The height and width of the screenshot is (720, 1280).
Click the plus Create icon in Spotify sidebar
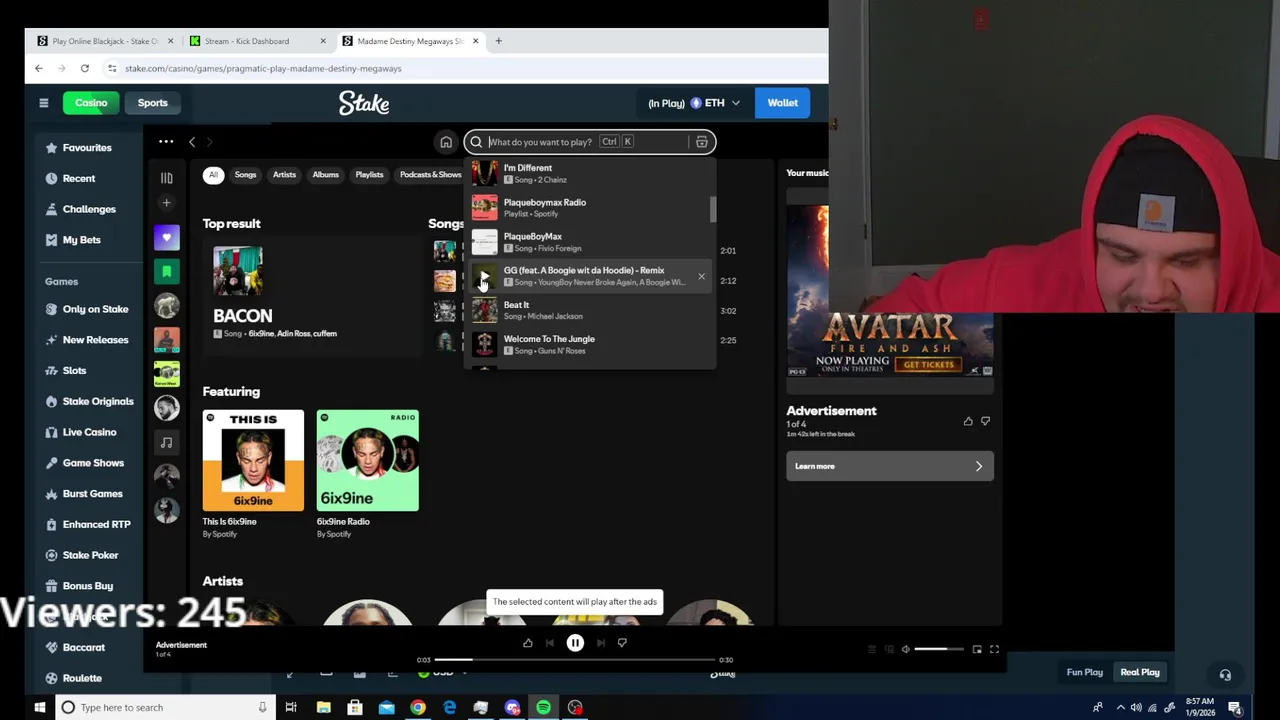pos(167,203)
